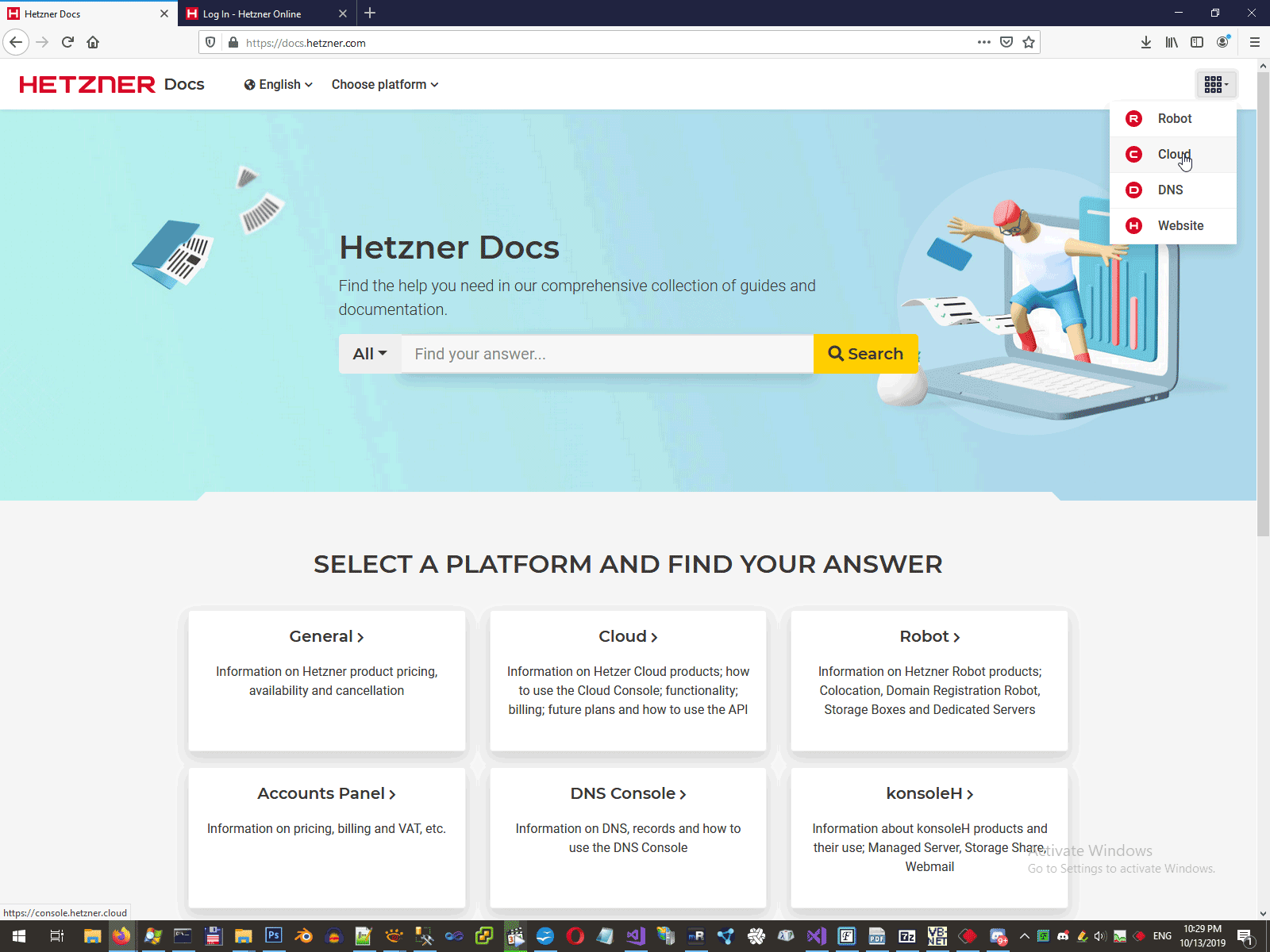Expand the English language dropdown

point(279,85)
